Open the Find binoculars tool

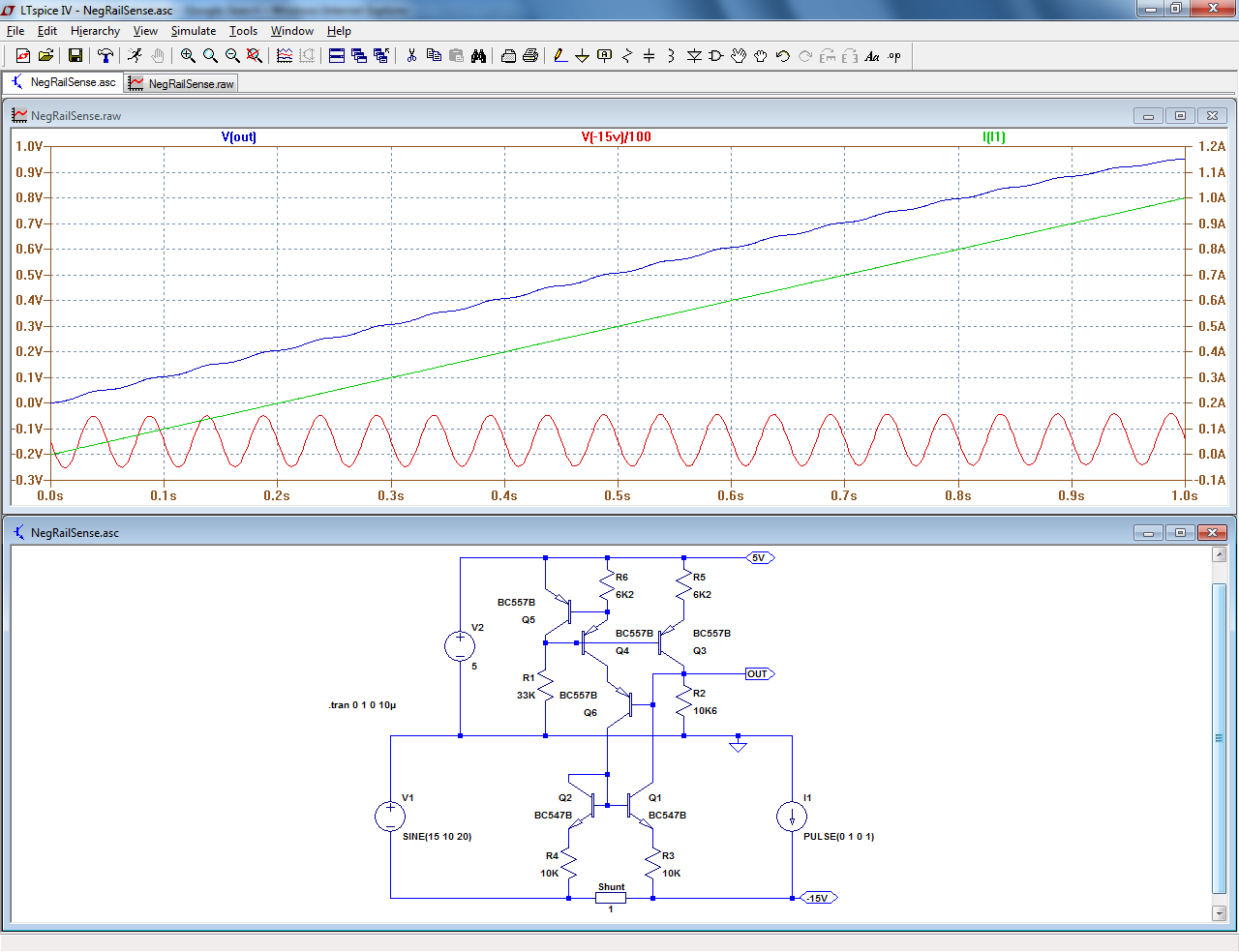pos(478,56)
